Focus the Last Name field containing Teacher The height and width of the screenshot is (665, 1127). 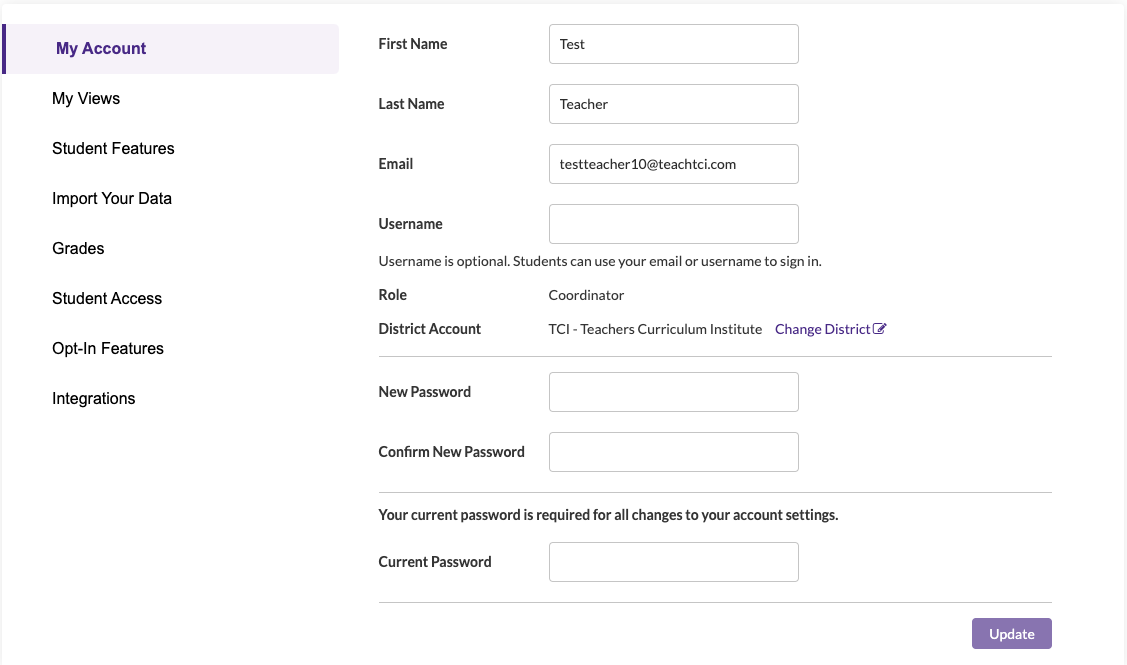(673, 104)
